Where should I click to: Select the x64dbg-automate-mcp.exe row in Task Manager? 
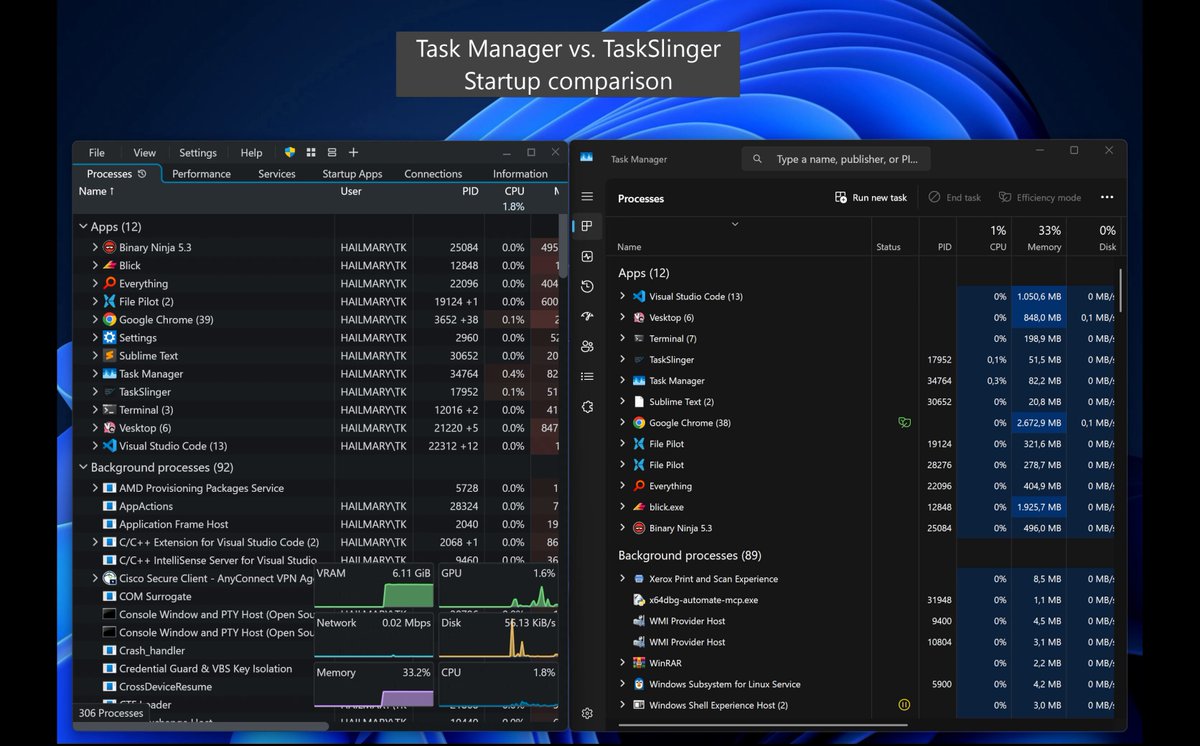tap(864, 600)
